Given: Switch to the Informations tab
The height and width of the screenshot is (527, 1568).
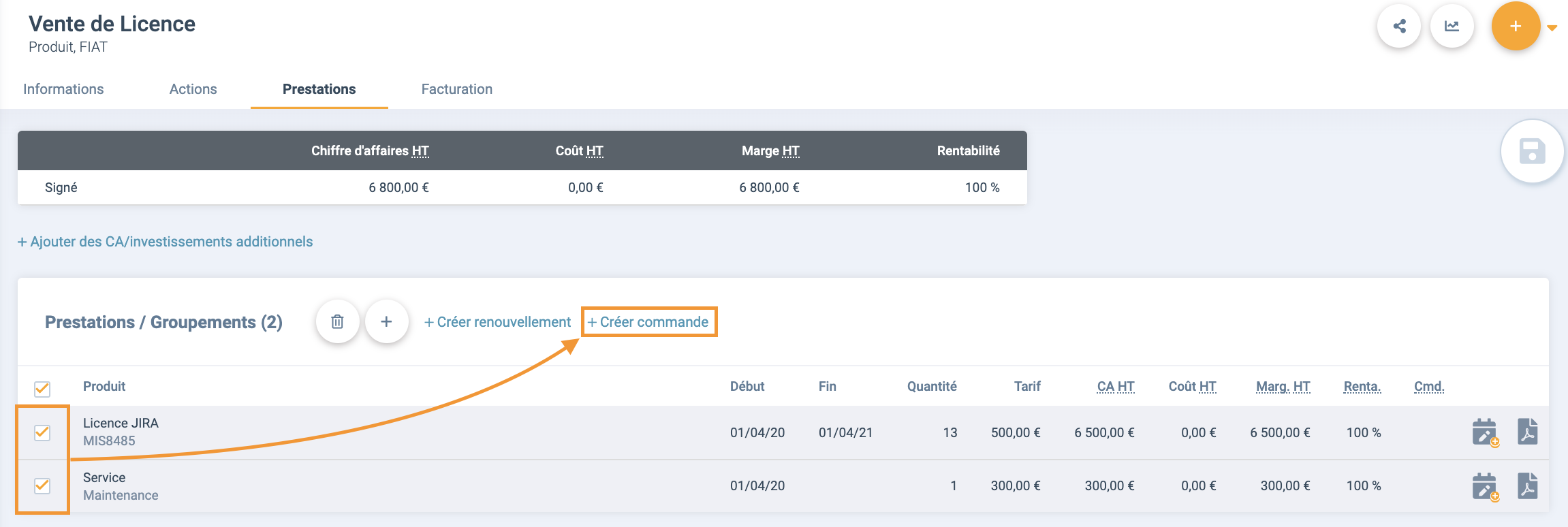Looking at the screenshot, I should pos(63,89).
